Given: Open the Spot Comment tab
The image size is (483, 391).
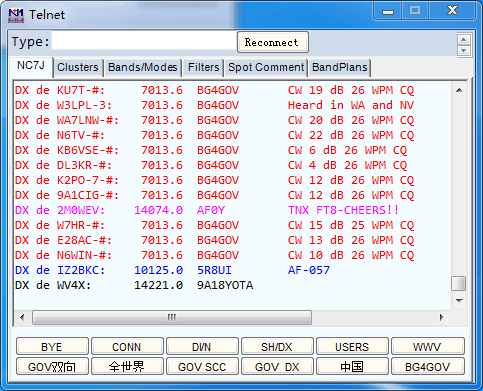Looking at the screenshot, I should pos(266,67).
